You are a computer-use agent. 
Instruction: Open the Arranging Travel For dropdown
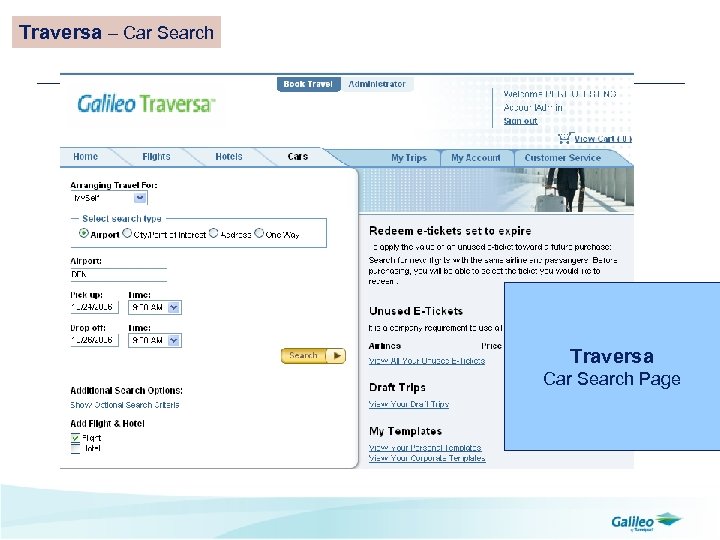(x=140, y=198)
